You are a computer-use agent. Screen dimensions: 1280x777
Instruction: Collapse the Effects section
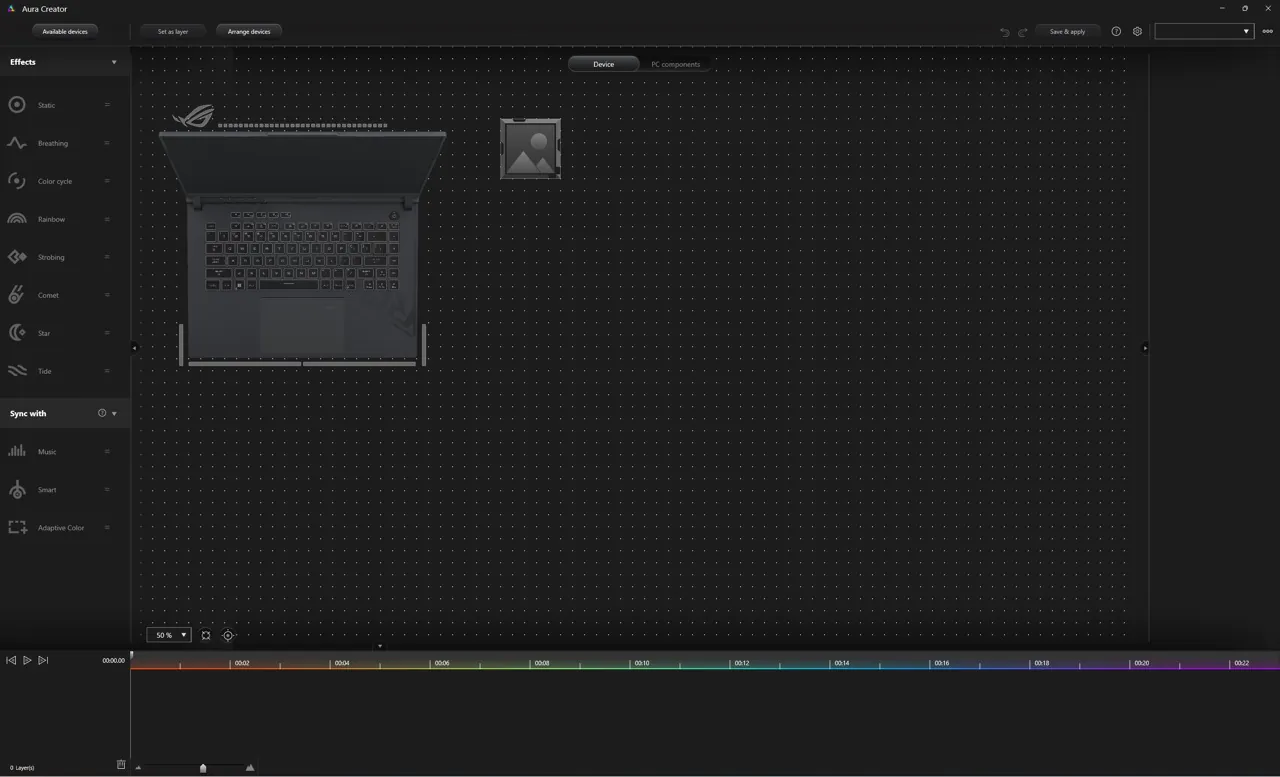pos(114,62)
